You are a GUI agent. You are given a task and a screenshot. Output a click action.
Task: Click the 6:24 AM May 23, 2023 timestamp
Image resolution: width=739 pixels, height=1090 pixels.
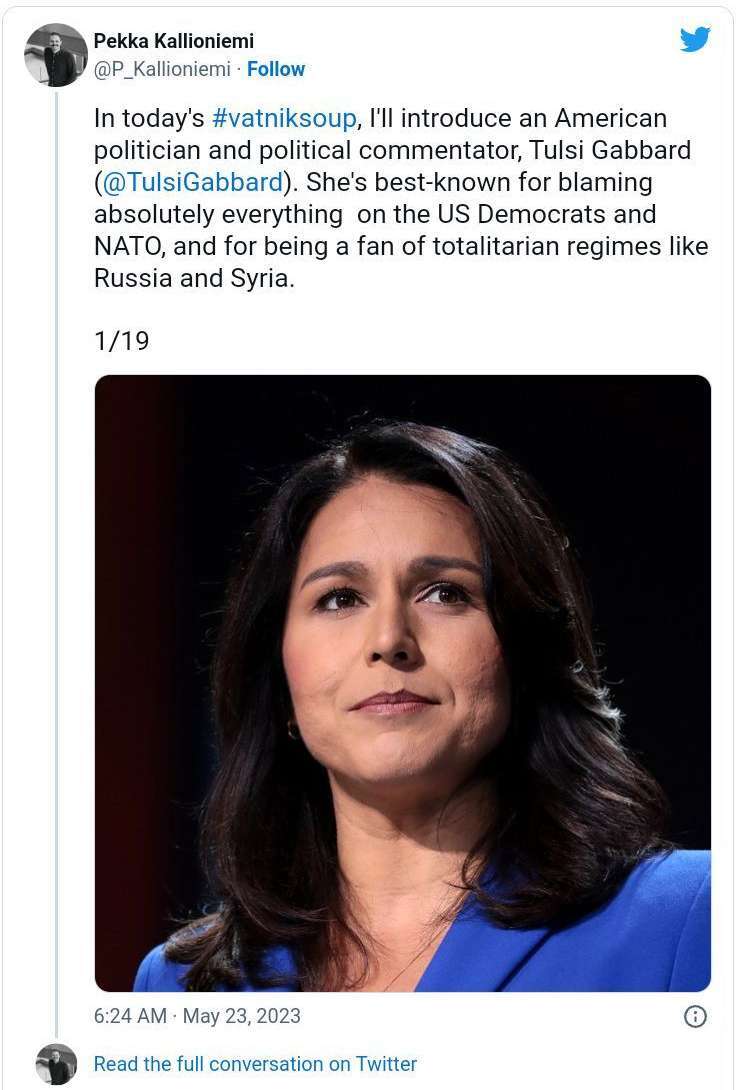[197, 1016]
